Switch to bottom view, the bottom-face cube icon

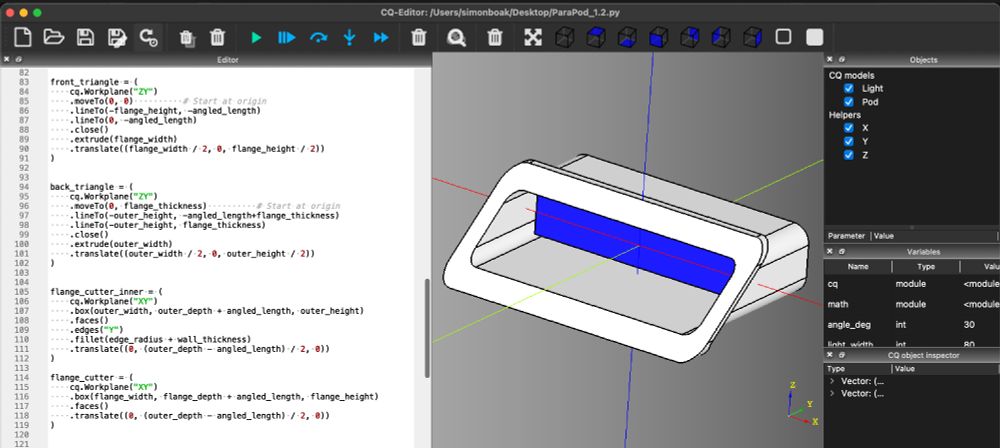[x=627, y=37]
